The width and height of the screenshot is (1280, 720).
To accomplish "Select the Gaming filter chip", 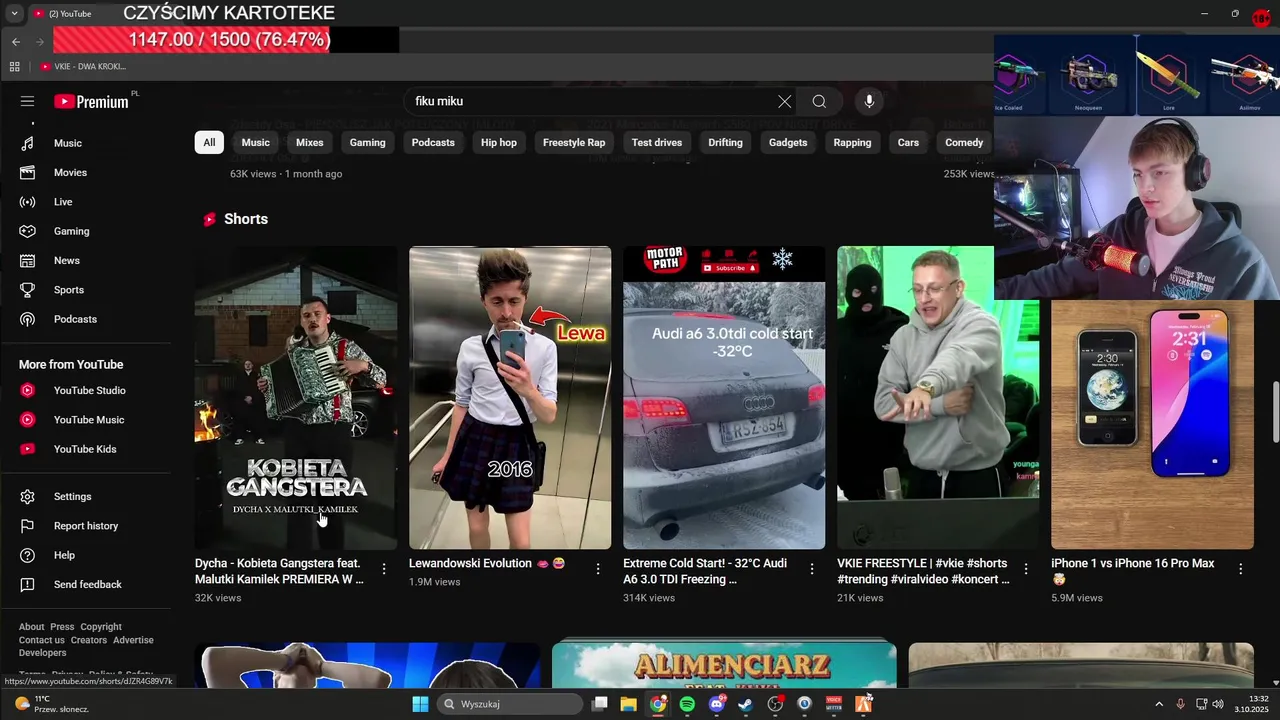I will click(368, 142).
